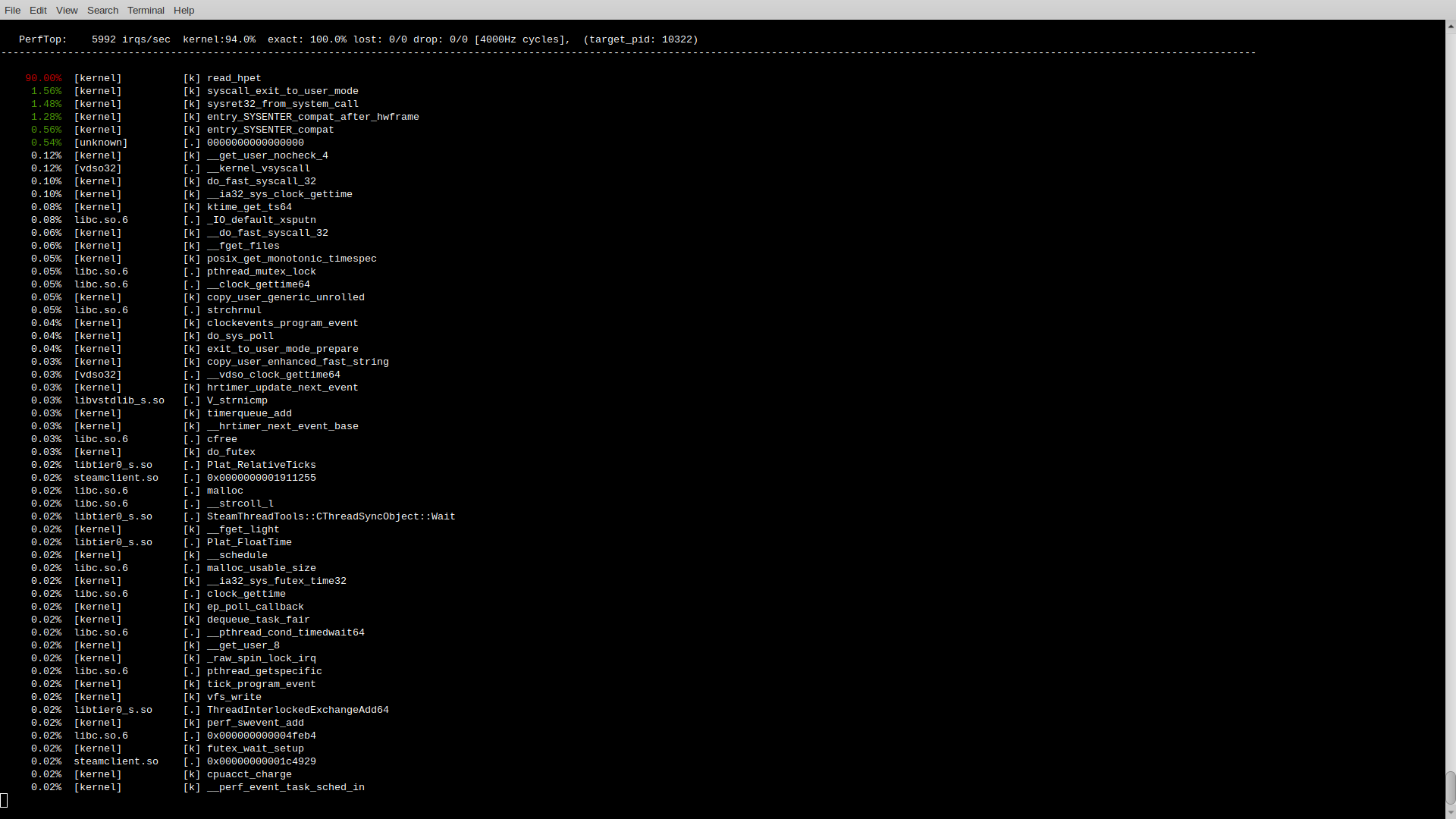The width and height of the screenshot is (1456, 819).
Task: Open the Edit menu
Action: pos(38,10)
